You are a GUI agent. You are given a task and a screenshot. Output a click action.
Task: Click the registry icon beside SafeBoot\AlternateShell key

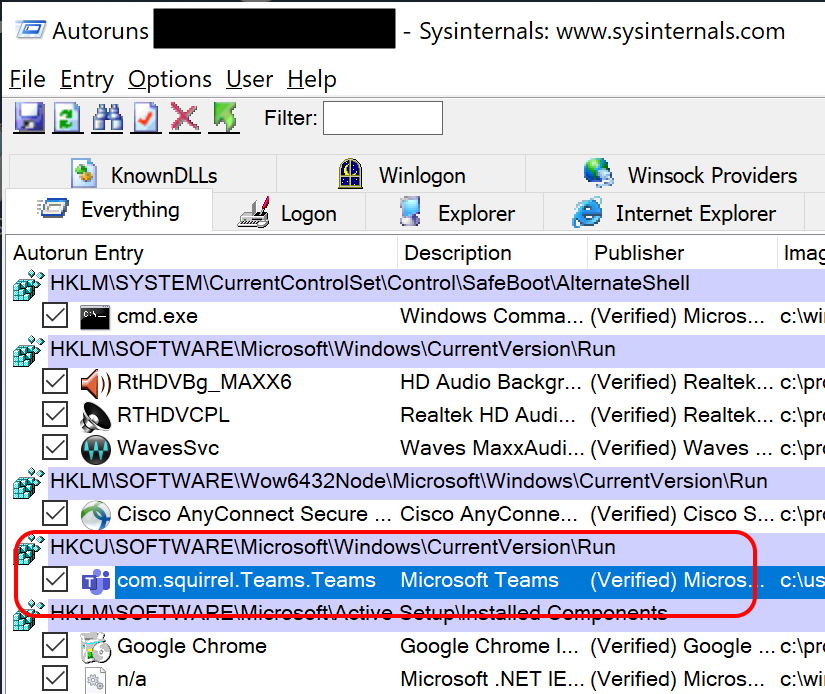(28, 285)
